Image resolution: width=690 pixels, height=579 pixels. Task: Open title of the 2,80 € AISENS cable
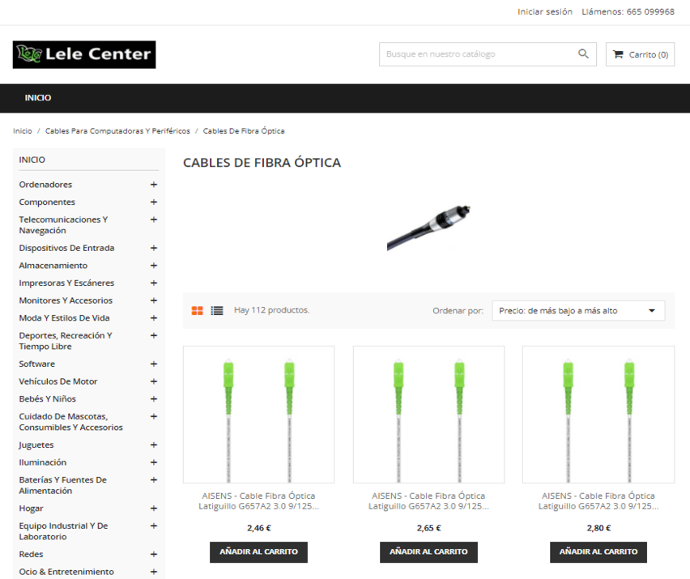598,501
